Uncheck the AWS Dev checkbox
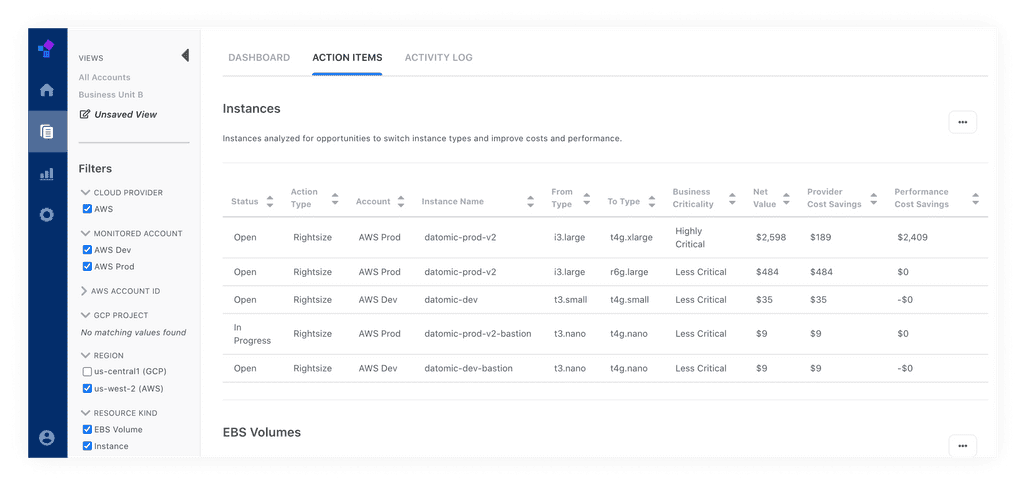This screenshot has width=1024, height=486. (x=87, y=250)
